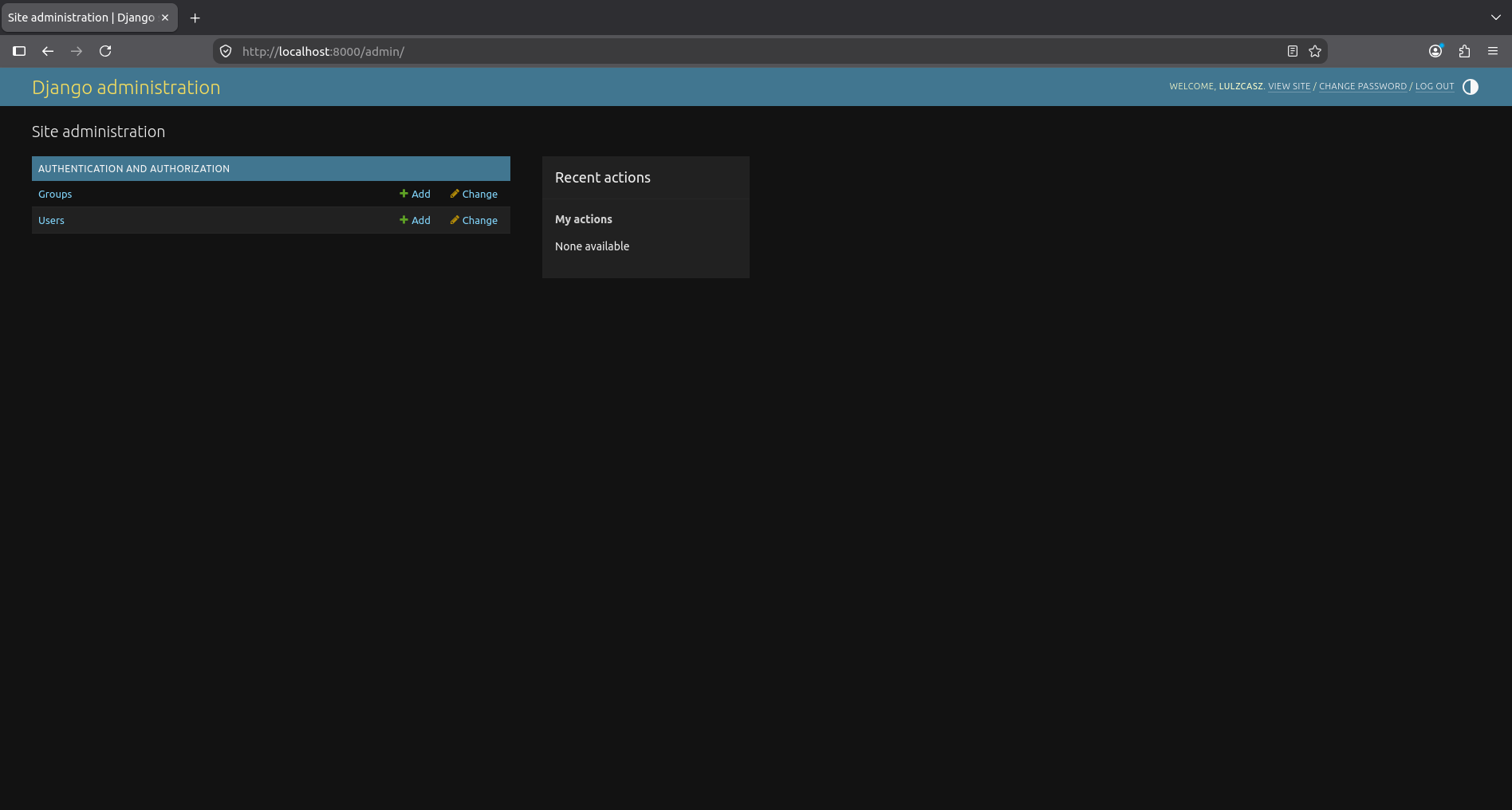Viewport: 1512px width, 810px height.
Task: Show site security shield information
Action: [x=226, y=51]
